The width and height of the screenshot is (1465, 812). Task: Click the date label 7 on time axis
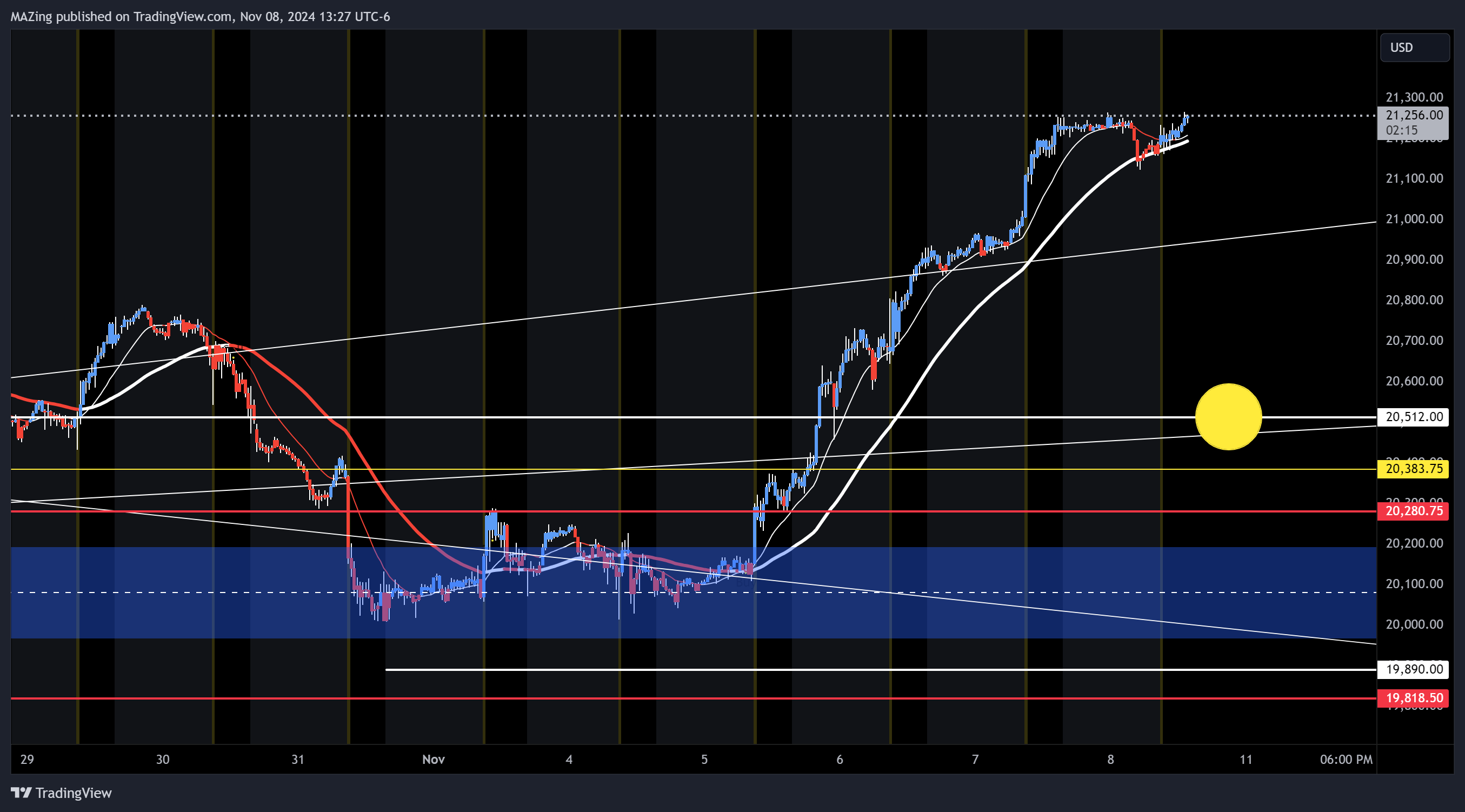tap(975, 759)
